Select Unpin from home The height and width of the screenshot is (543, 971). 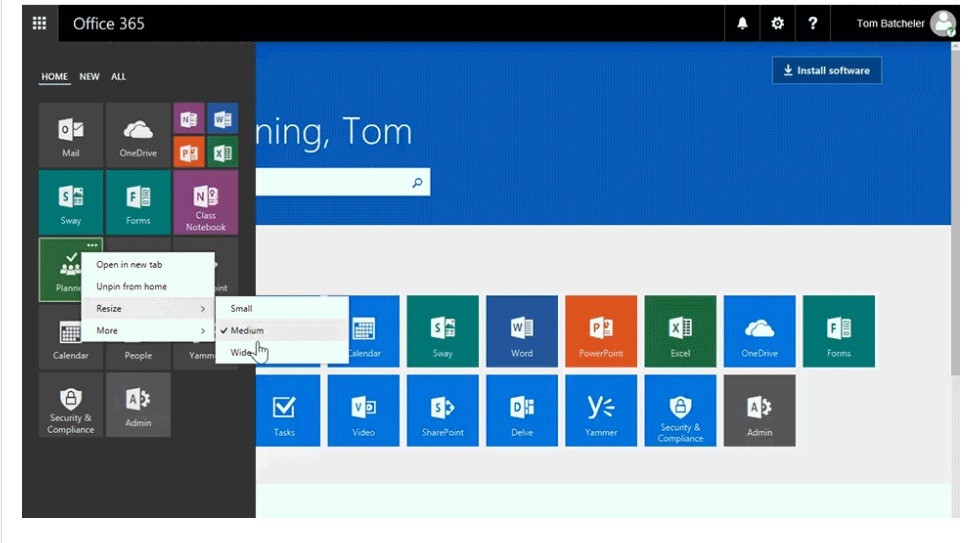(x=148, y=287)
